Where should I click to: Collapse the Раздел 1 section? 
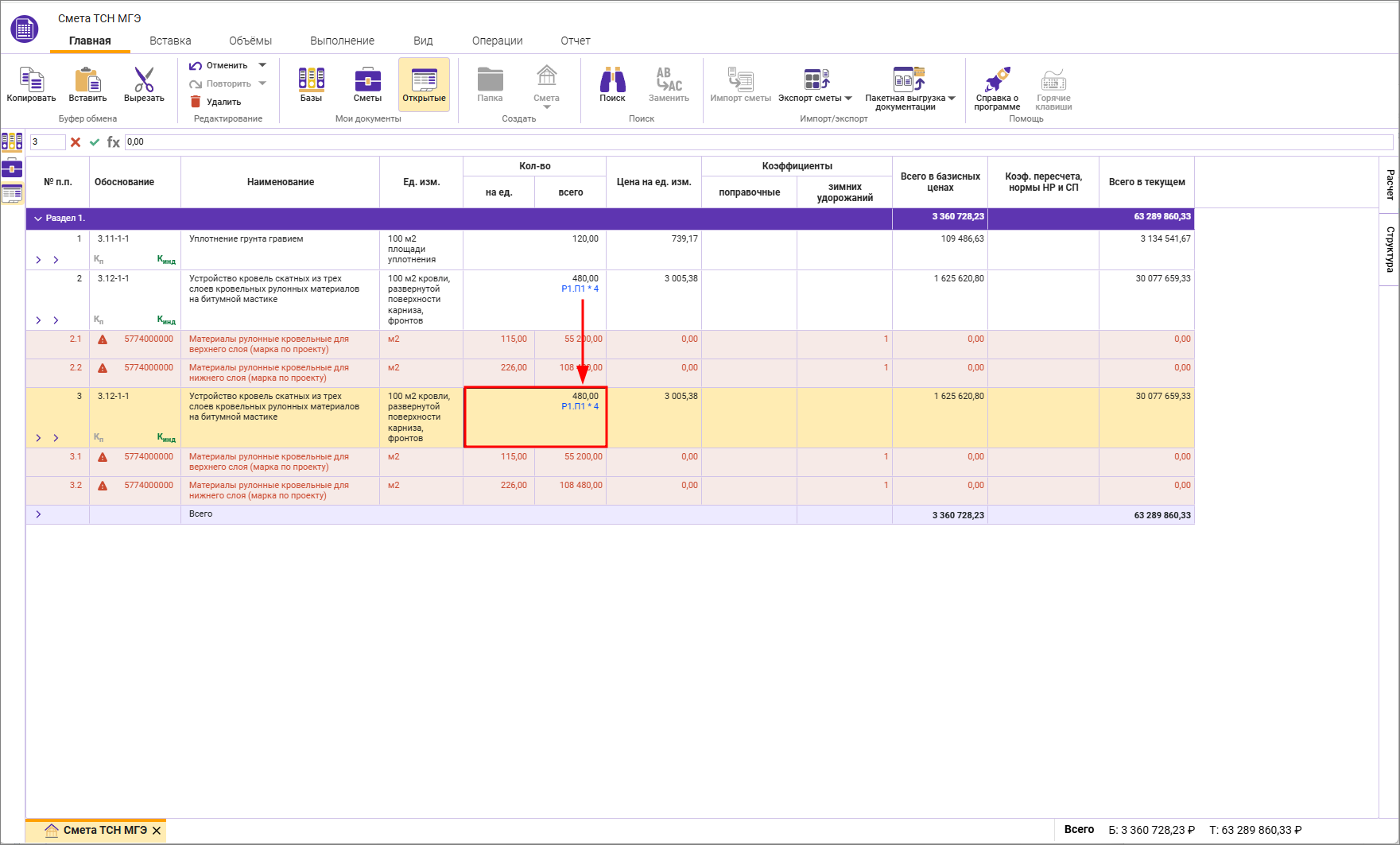coord(38,219)
